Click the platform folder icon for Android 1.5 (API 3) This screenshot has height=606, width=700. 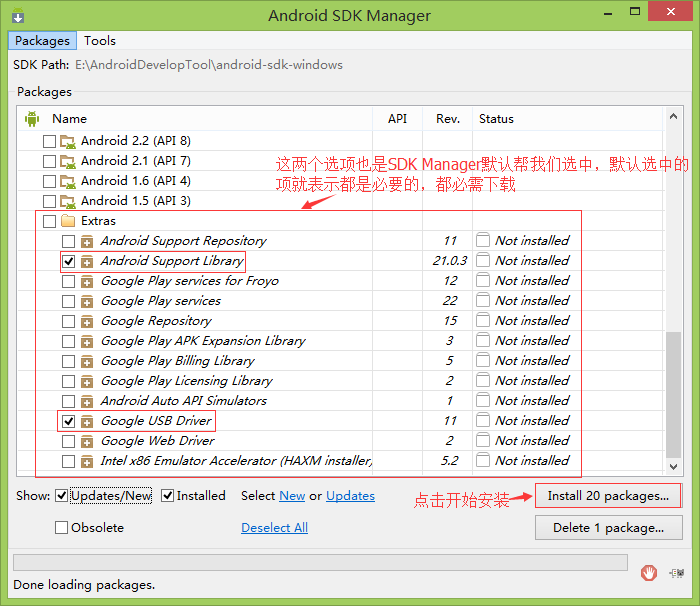coord(68,202)
